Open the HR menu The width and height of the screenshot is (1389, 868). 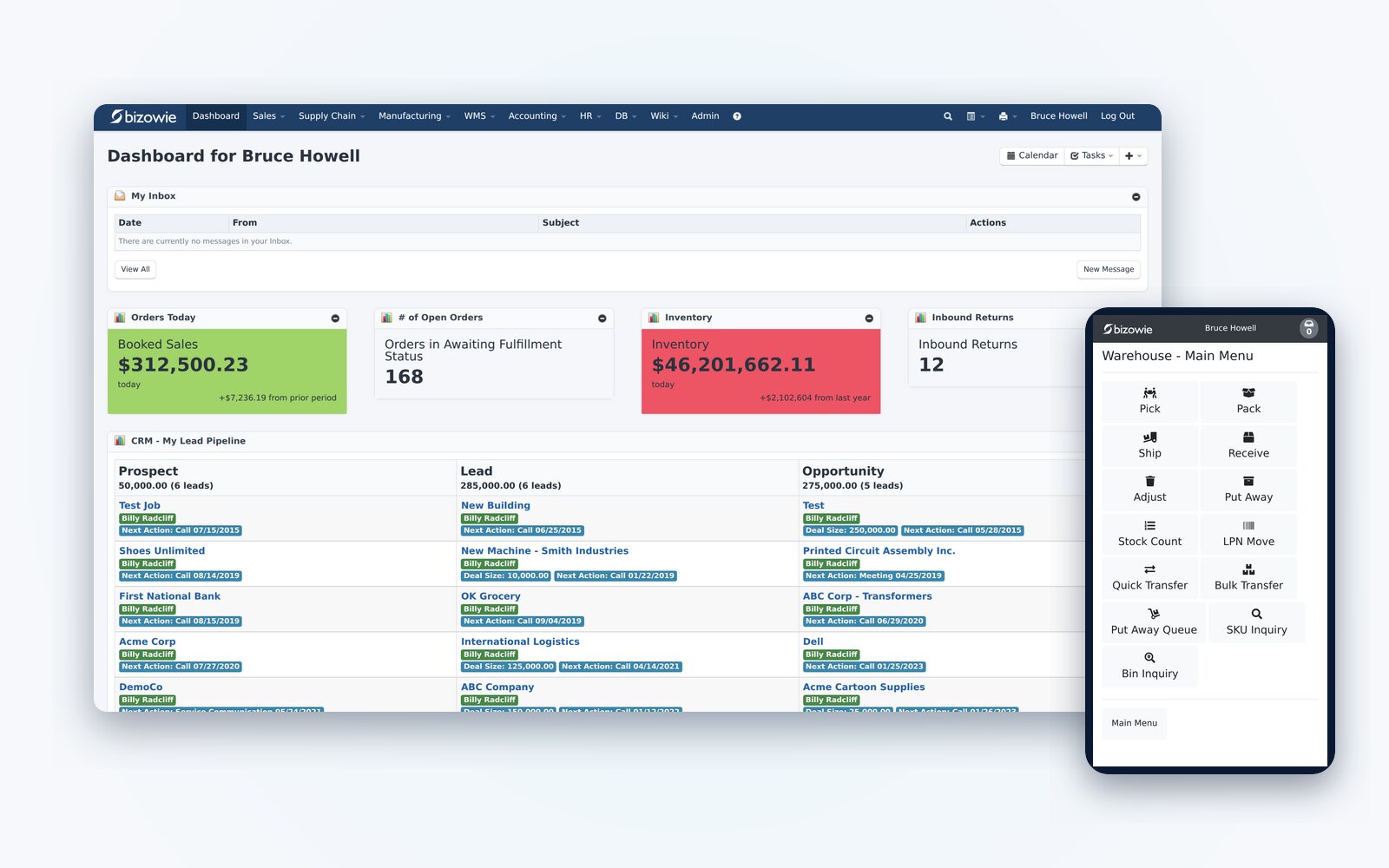(590, 116)
